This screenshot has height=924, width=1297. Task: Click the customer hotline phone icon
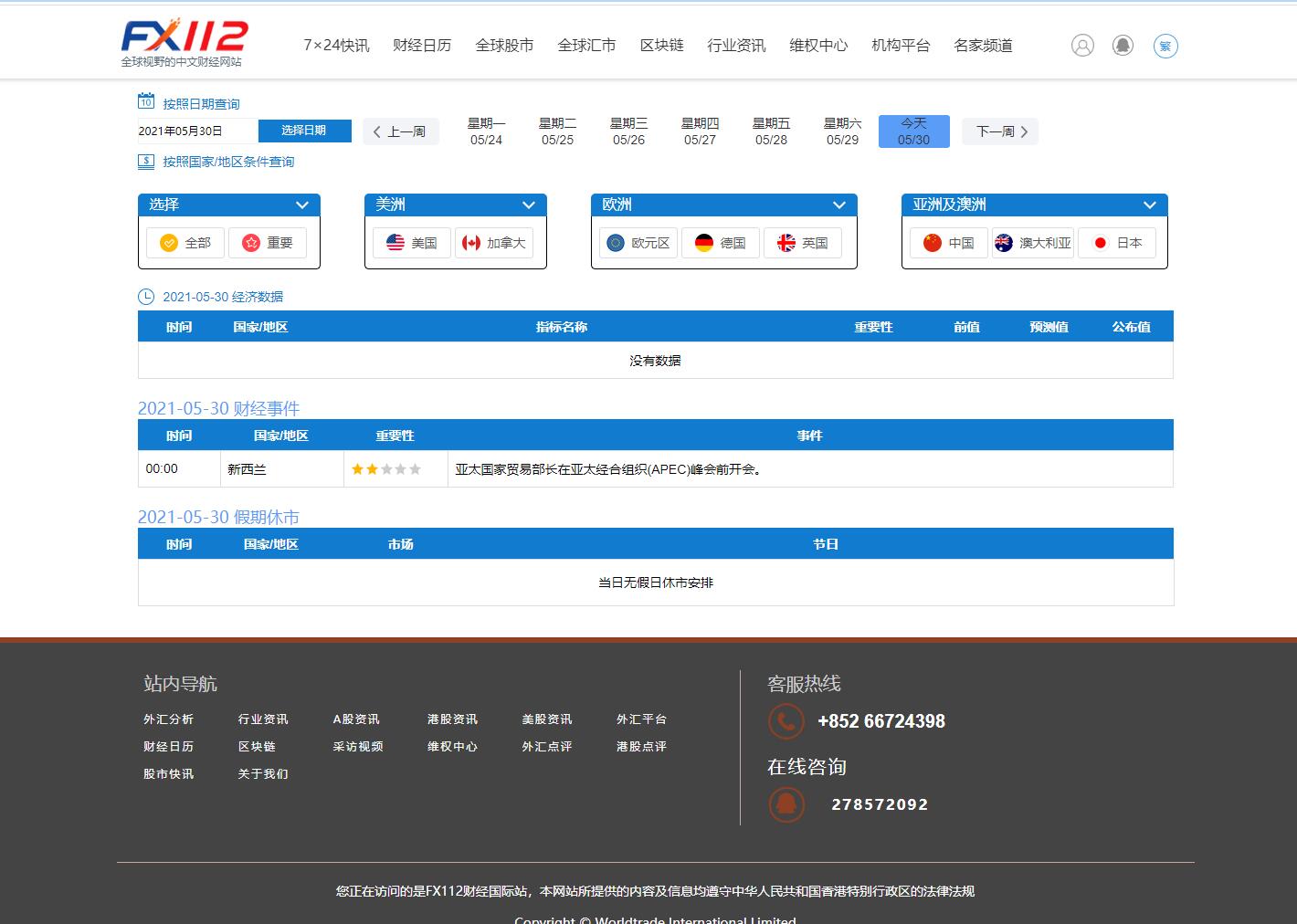pyautogui.click(x=786, y=721)
